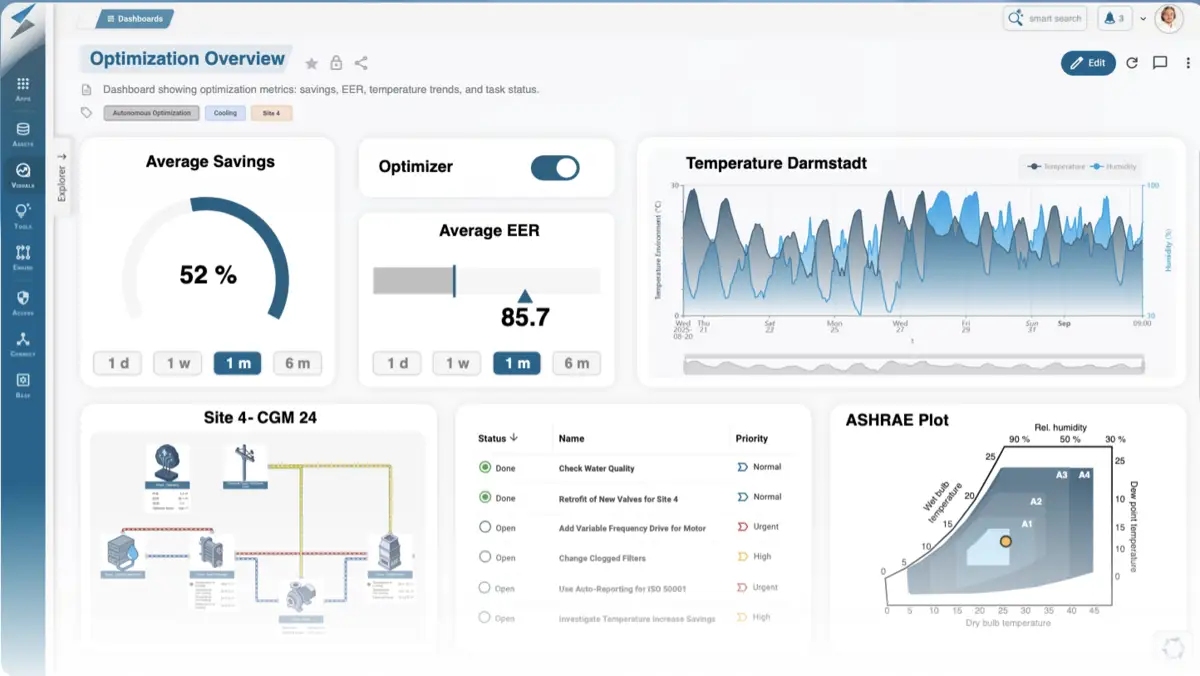Image resolution: width=1200 pixels, height=676 pixels.
Task: Open the comments speech bubble icon
Action: tap(1160, 63)
